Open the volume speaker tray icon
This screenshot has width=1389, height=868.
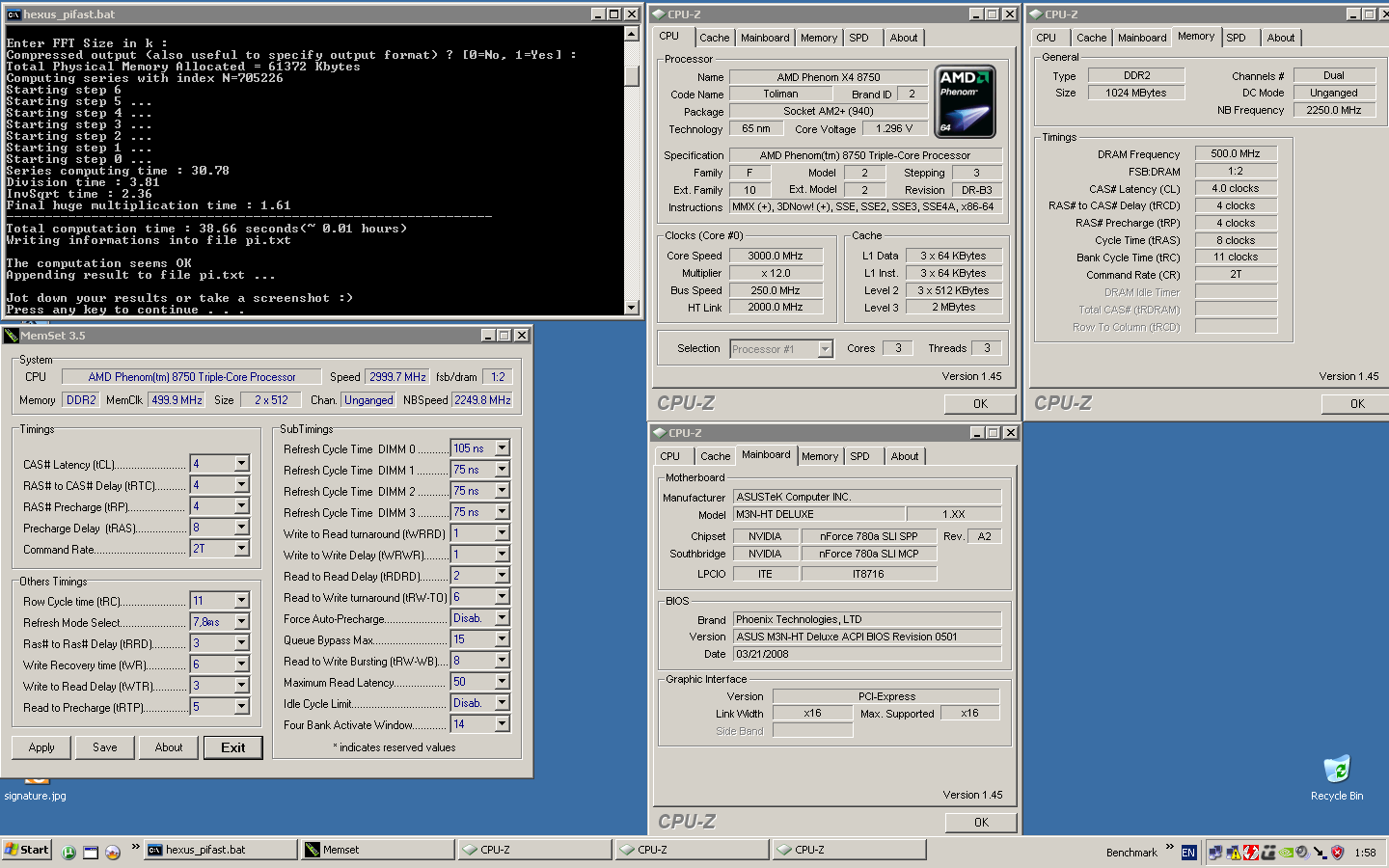1302,852
